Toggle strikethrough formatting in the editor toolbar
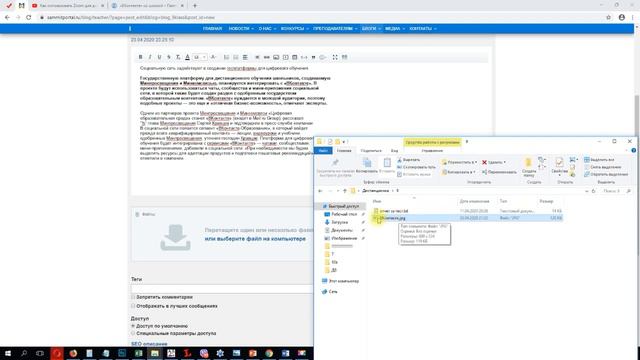The width and height of the screenshot is (640, 360). click(x=169, y=57)
